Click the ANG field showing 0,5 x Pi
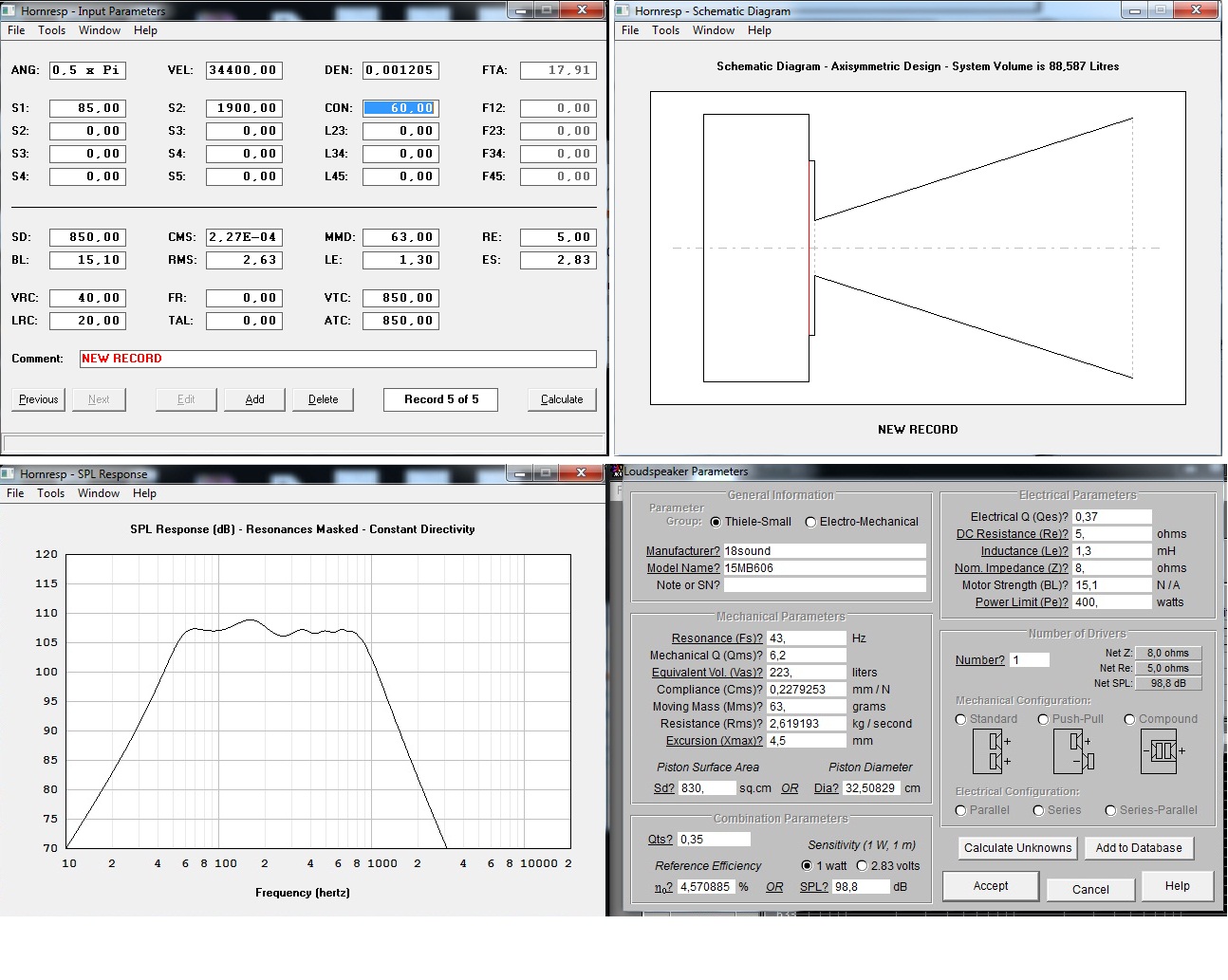 coord(87,70)
